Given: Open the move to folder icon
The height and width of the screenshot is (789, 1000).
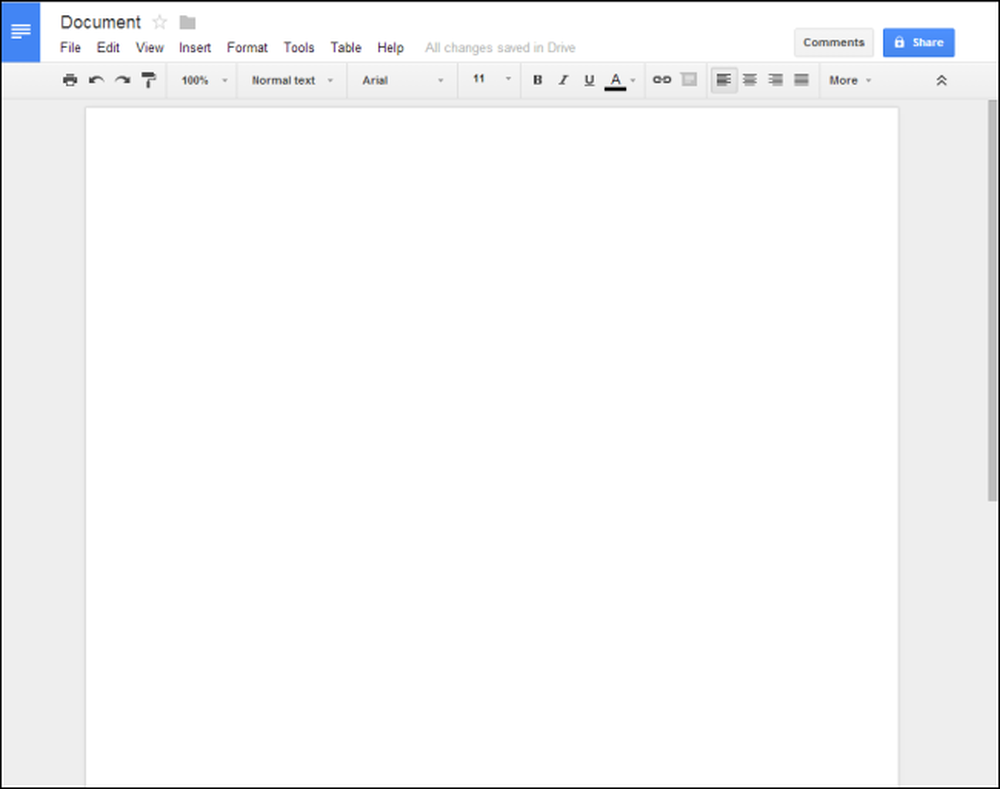Looking at the screenshot, I should click(x=188, y=23).
